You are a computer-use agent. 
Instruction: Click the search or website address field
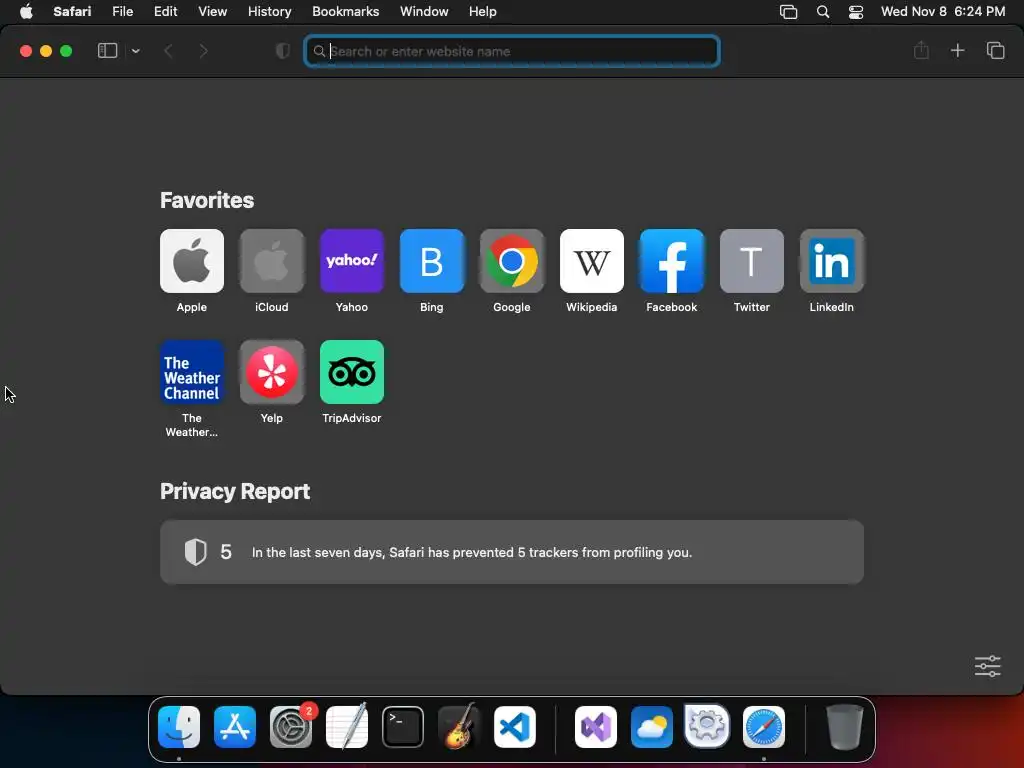[x=512, y=51]
